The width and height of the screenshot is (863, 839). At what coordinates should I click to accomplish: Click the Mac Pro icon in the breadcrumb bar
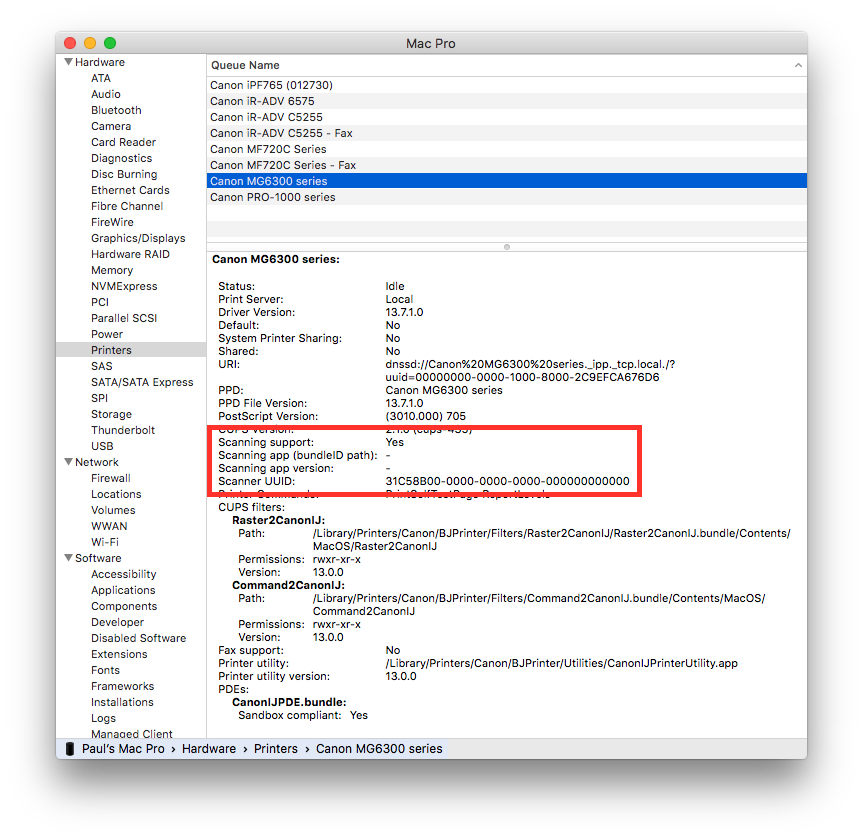[68, 748]
